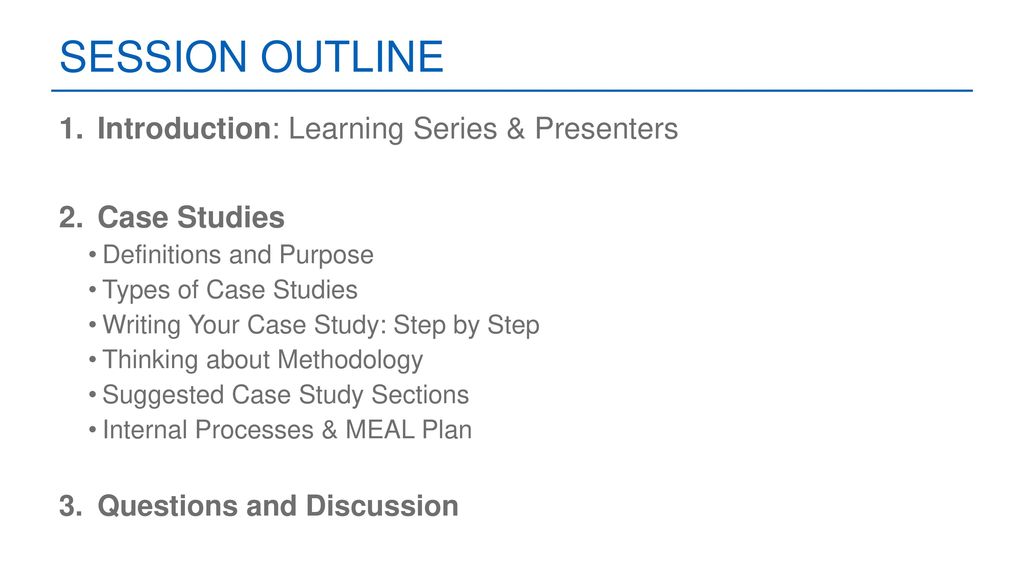Click the Questions and Discussion heading

click(x=278, y=506)
